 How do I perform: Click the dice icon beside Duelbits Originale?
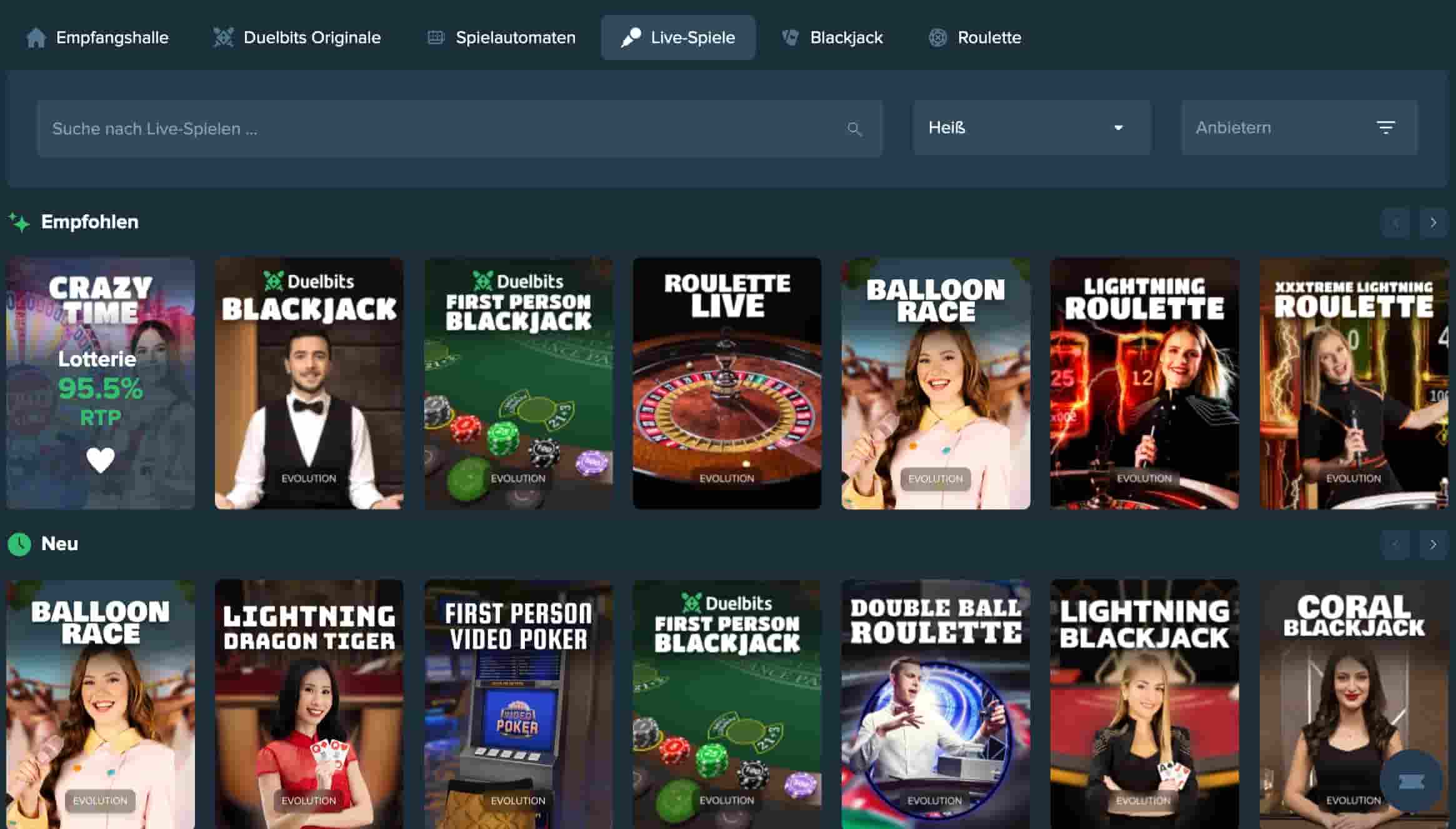(222, 37)
